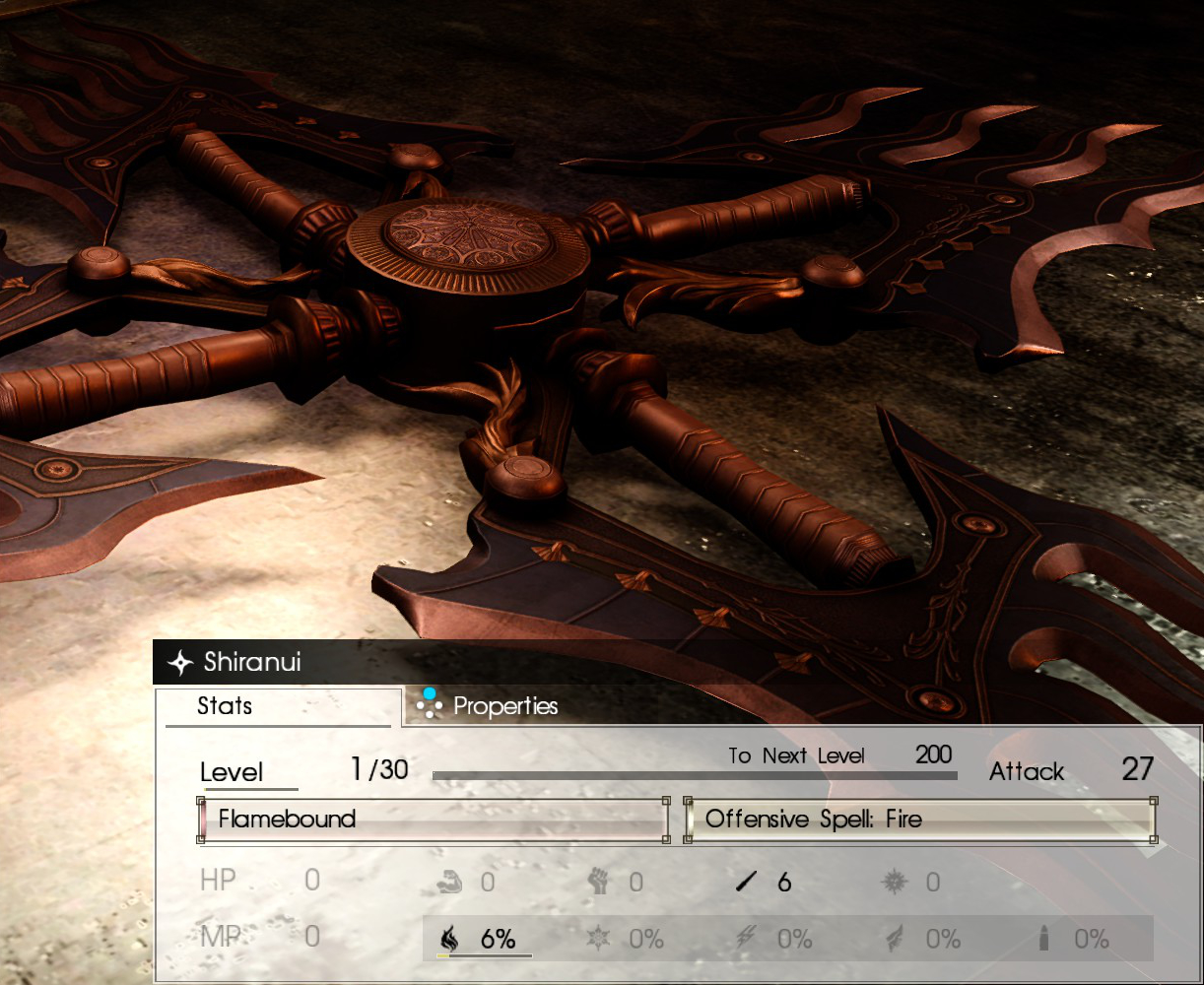The height and width of the screenshot is (985, 1204).
Task: Open the Properties tab
Action: click(505, 706)
